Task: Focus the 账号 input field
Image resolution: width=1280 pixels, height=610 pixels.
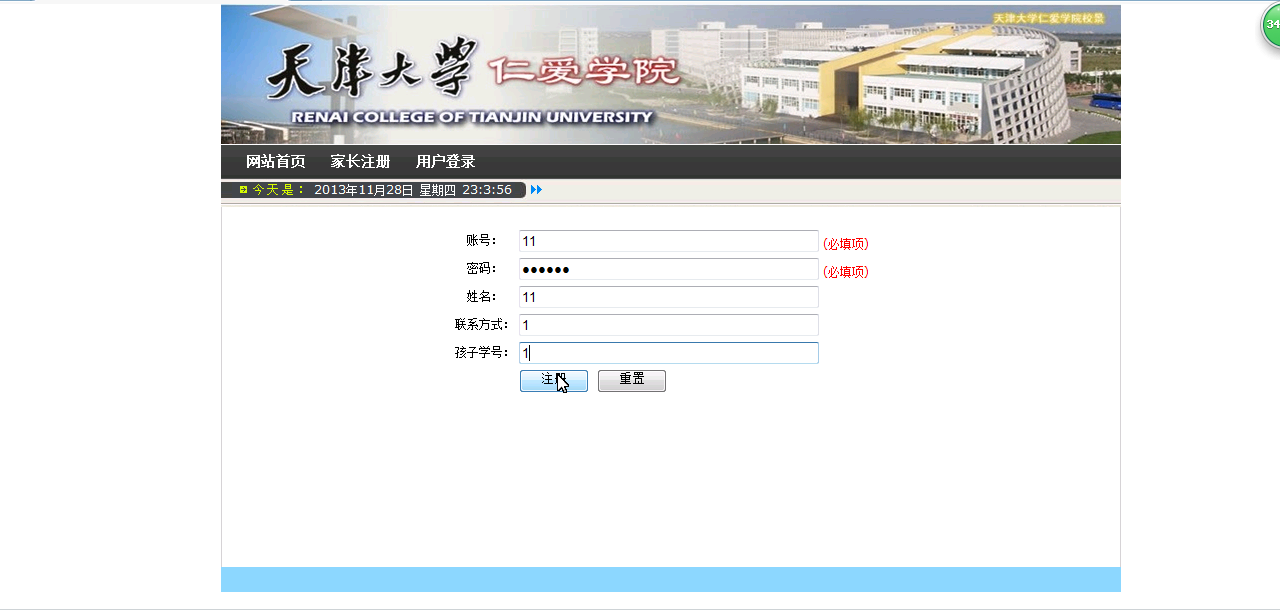Action: [x=669, y=241]
